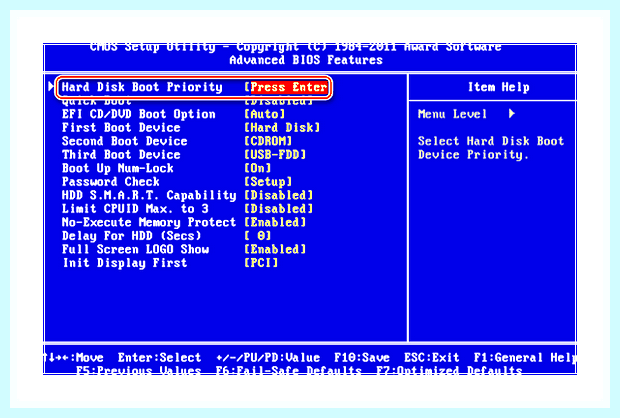
Task: Click the F1:General Help footer hint
Action: (x=525, y=357)
